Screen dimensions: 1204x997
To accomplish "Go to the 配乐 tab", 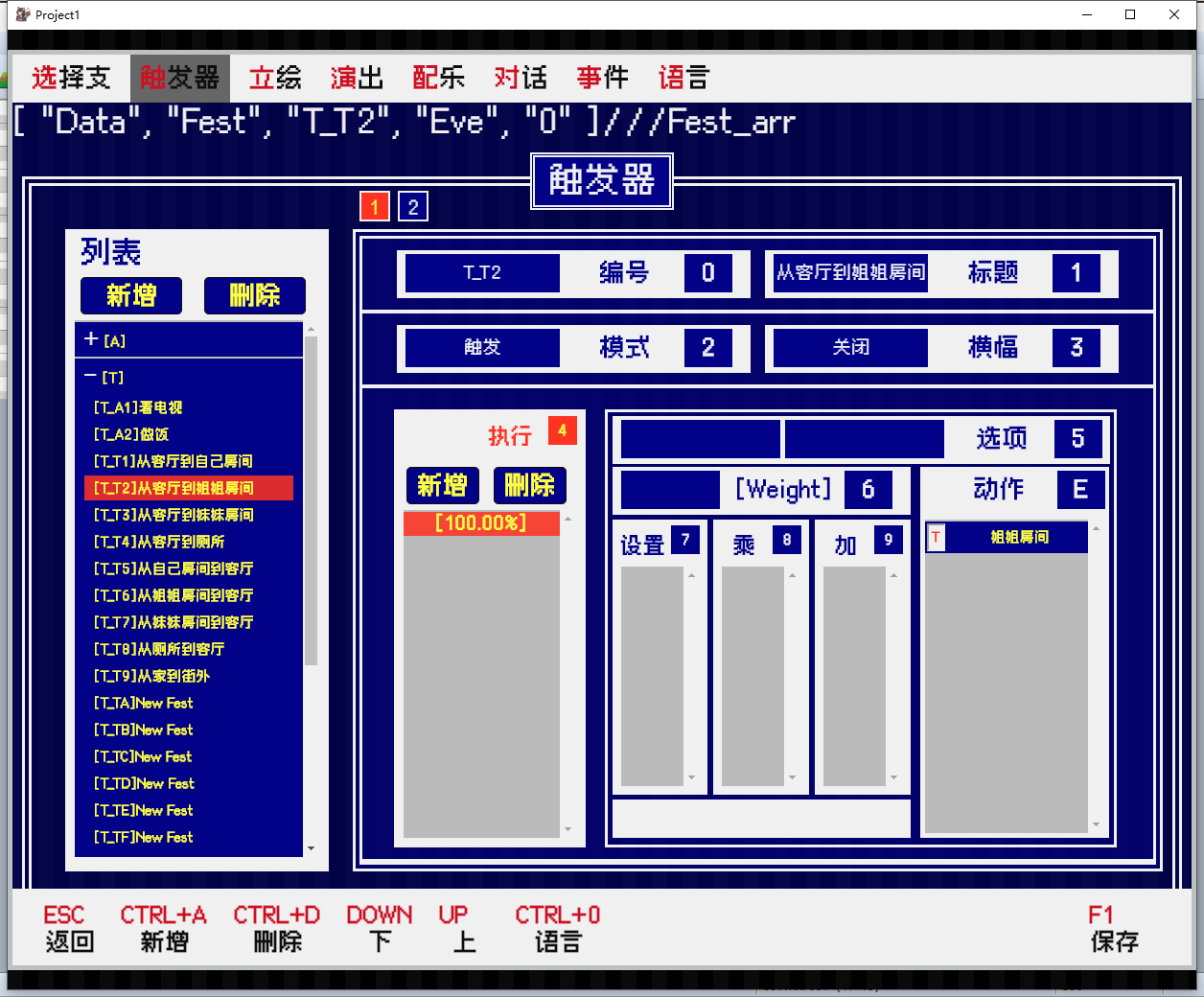I will [438, 78].
